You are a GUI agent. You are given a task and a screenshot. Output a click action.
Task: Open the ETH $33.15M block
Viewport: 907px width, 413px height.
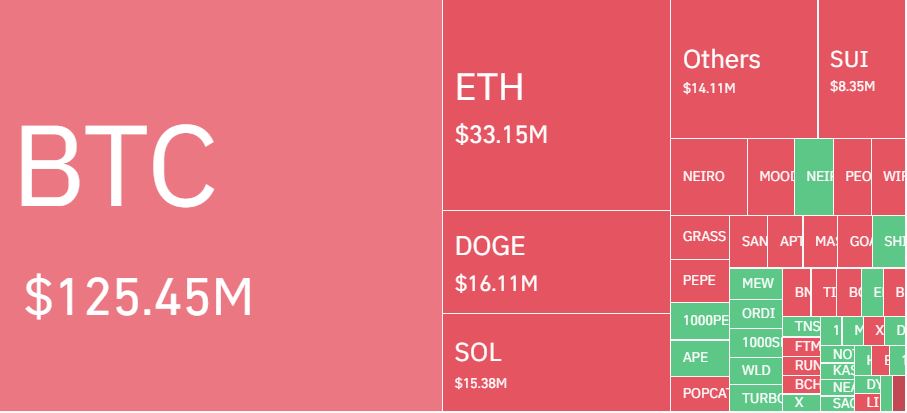[556, 105]
